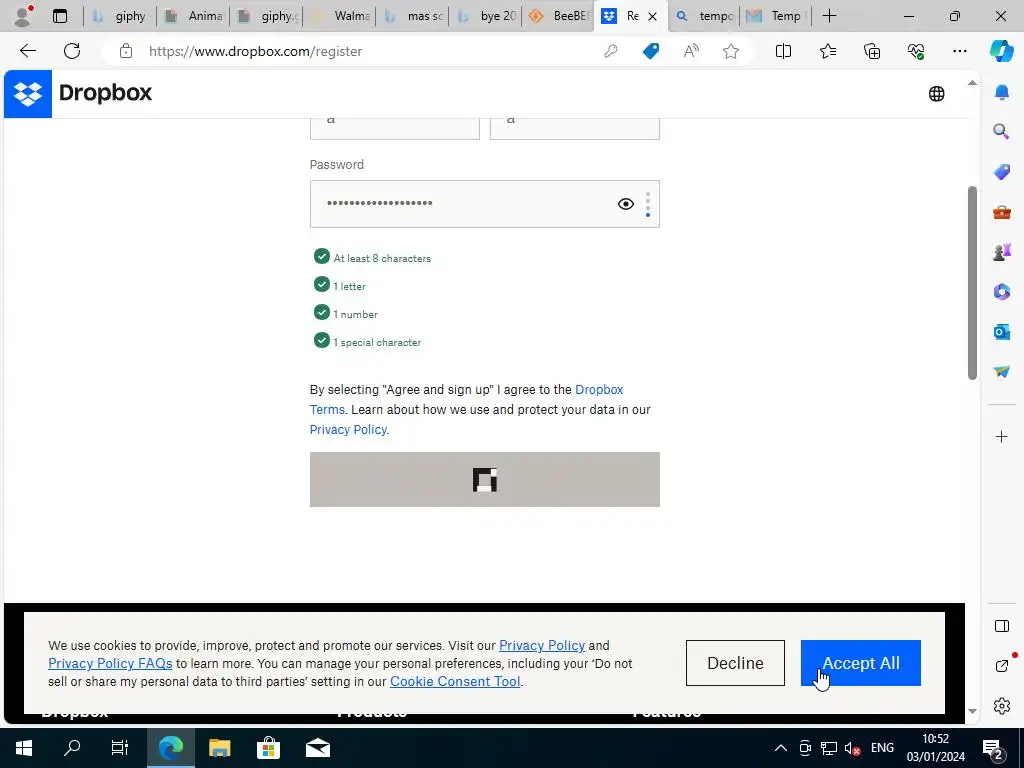Viewport: 1024px width, 768px height.
Task: Open File Explorer from taskbar
Action: 219,748
